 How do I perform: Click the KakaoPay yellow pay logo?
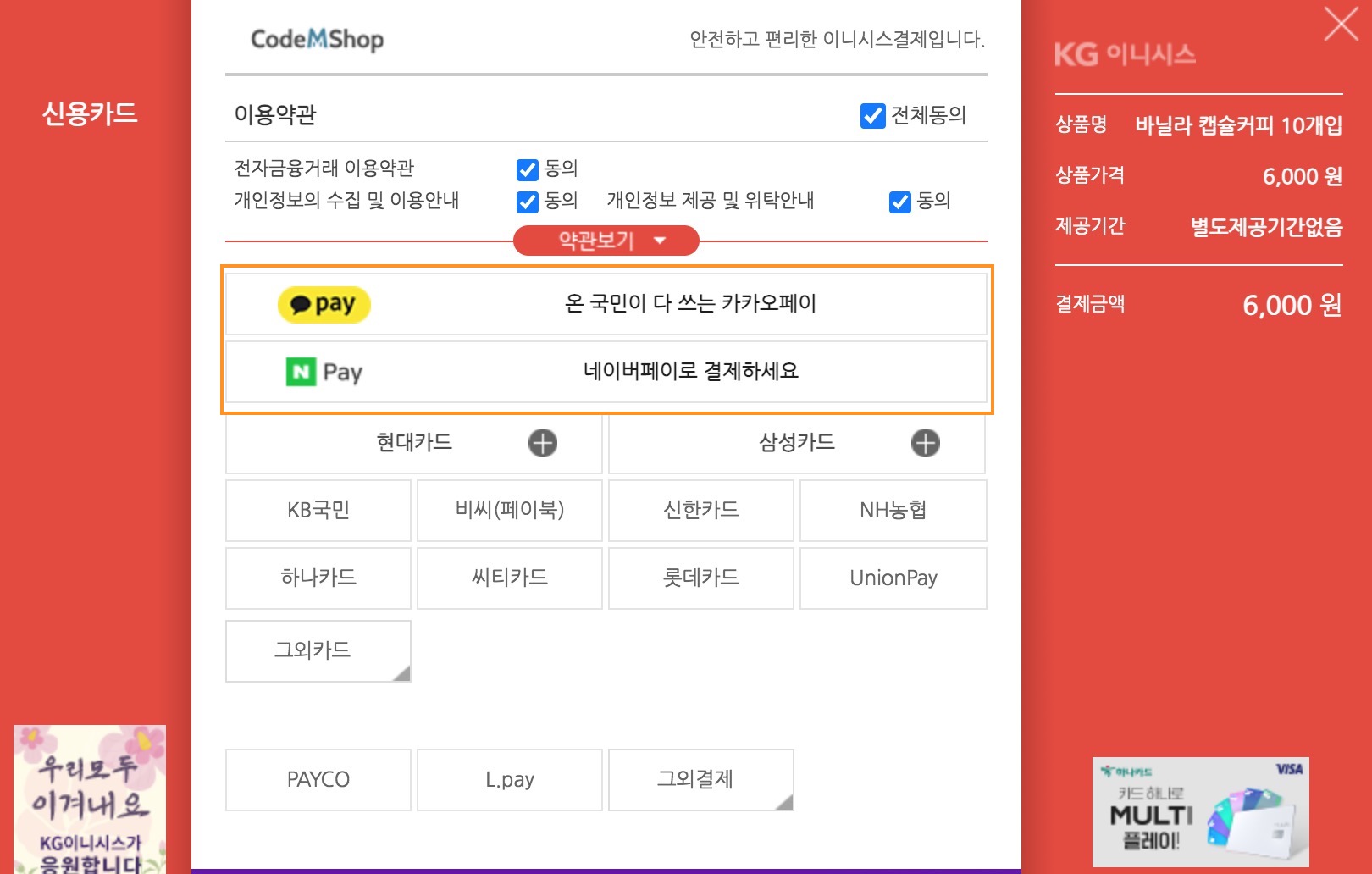point(324,304)
